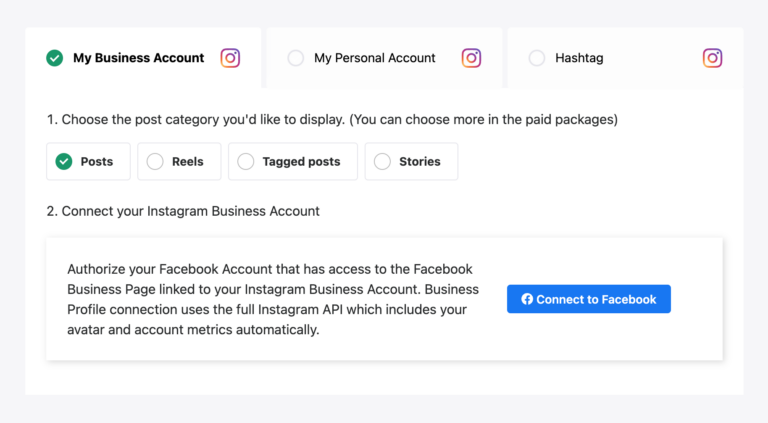Viewport: 768px width, 423px height.
Task: Click Instagram icon on My Business Account tab
Action: pos(230,58)
